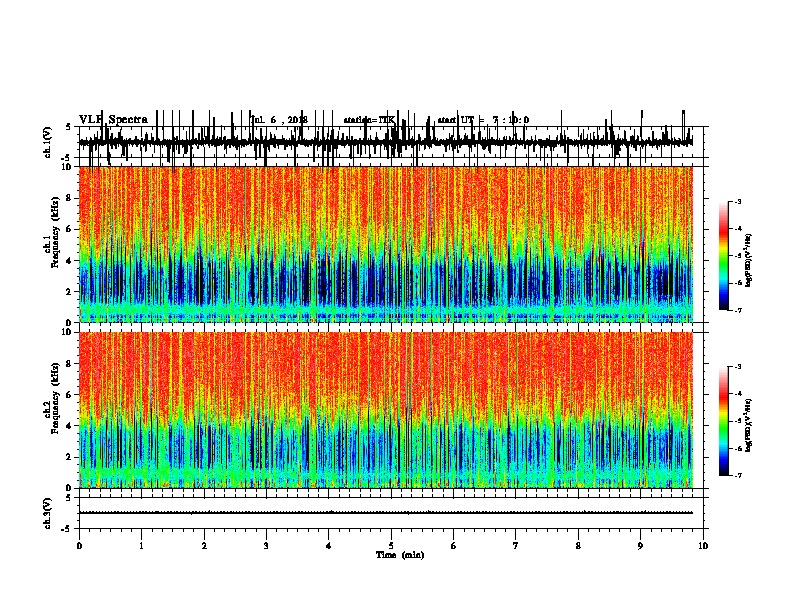Click inside the ch.1 spectrogram panel
The image size is (792, 612).
385,244
